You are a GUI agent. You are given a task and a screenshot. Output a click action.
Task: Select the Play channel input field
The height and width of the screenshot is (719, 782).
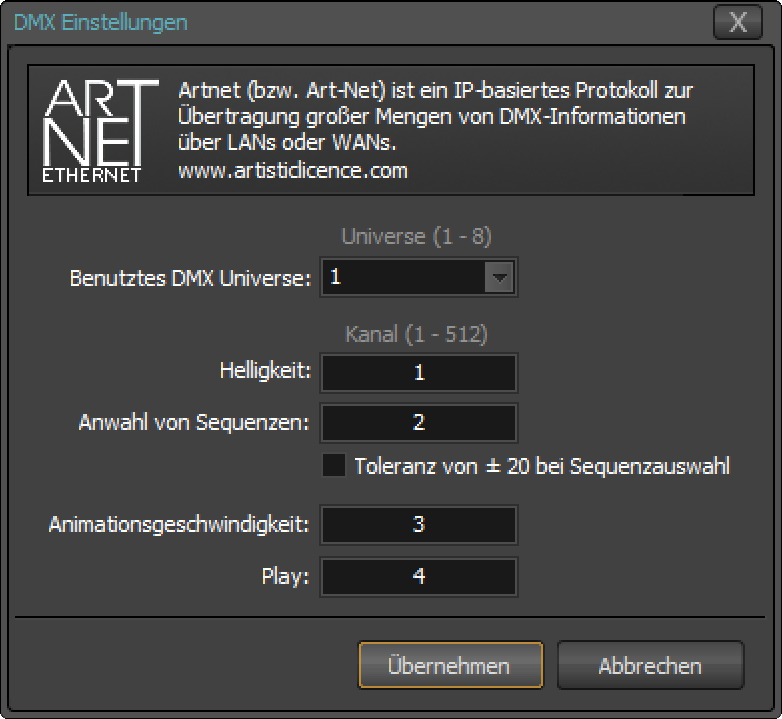418,577
